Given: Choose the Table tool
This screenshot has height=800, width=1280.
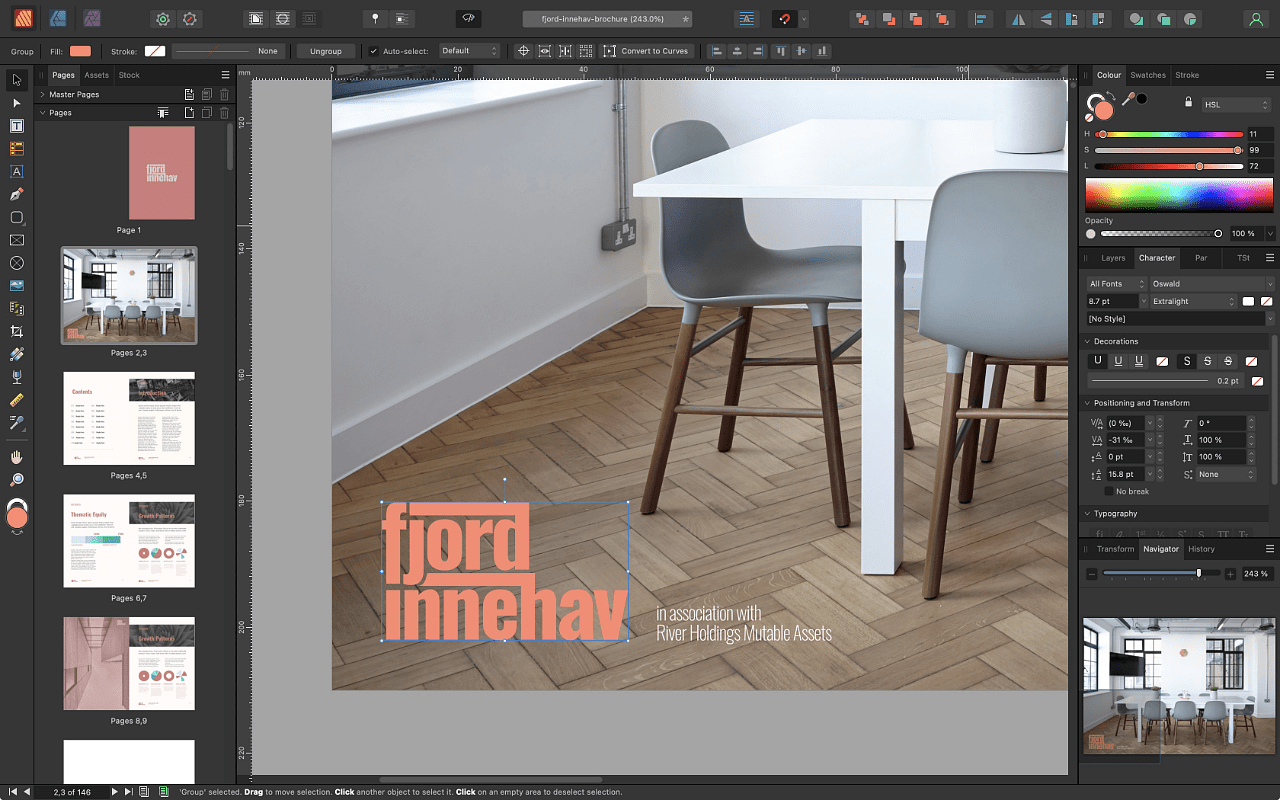Looking at the screenshot, I should coord(16,149).
